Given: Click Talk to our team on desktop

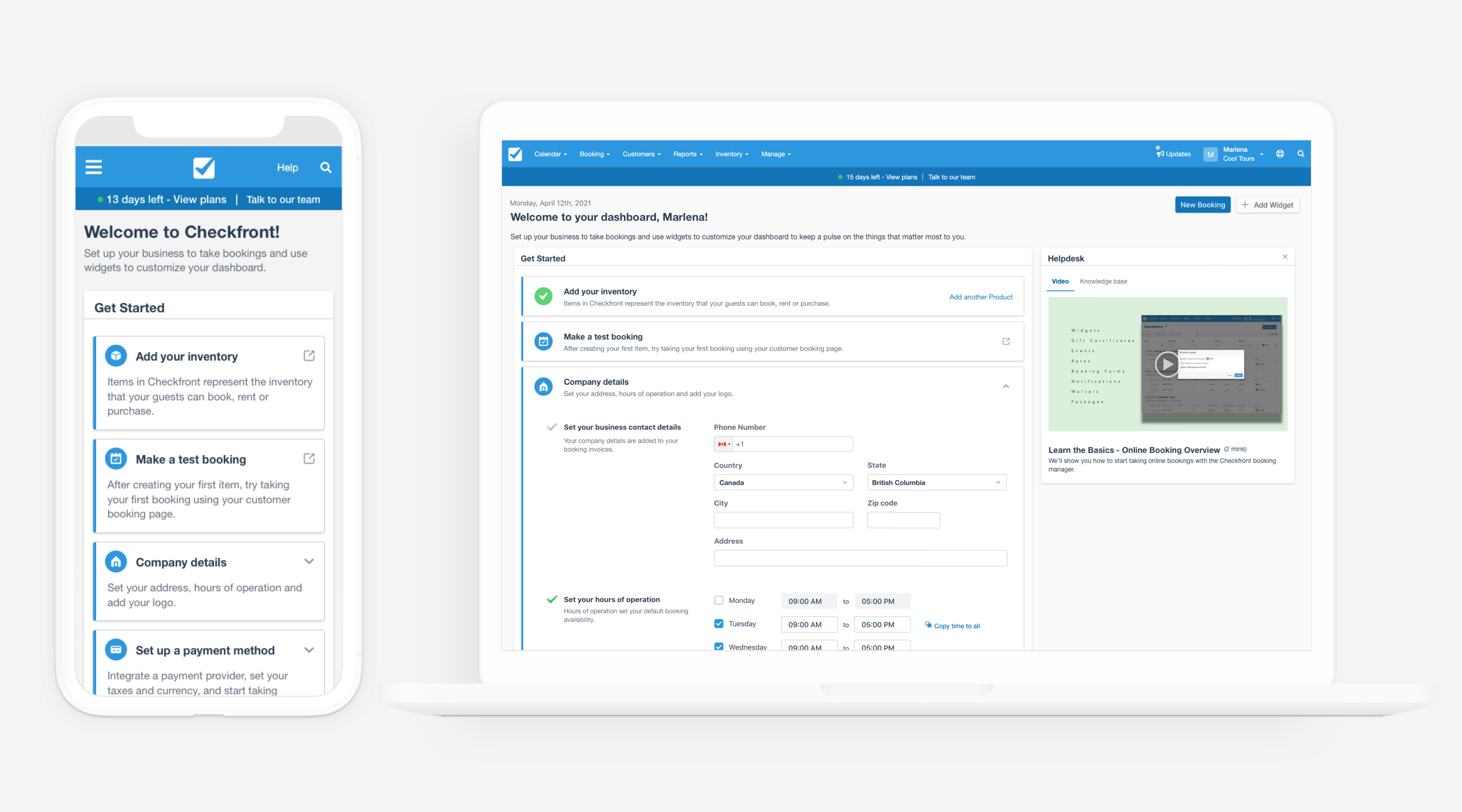Looking at the screenshot, I should tap(951, 177).
